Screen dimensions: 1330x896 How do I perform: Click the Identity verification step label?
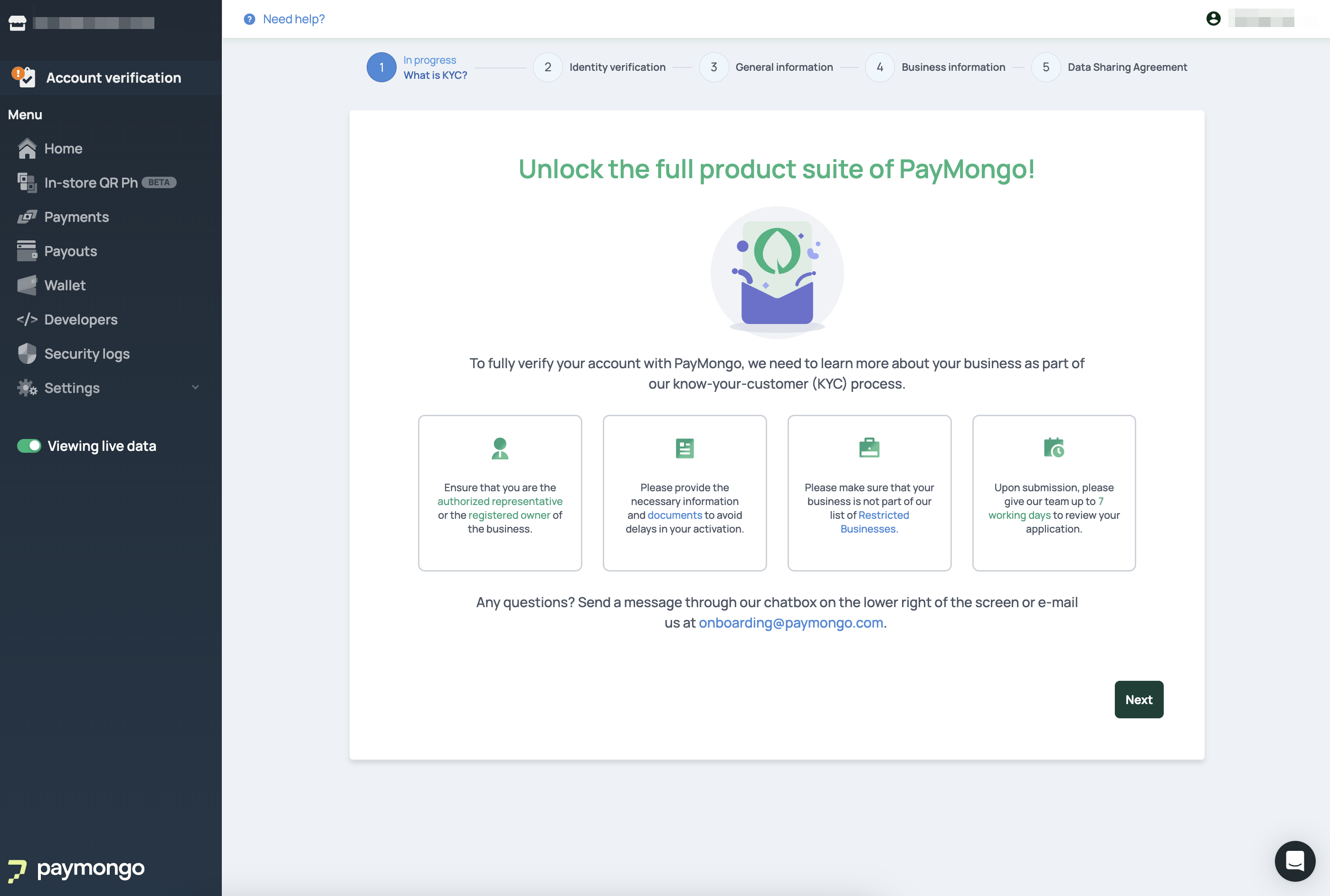(x=617, y=67)
